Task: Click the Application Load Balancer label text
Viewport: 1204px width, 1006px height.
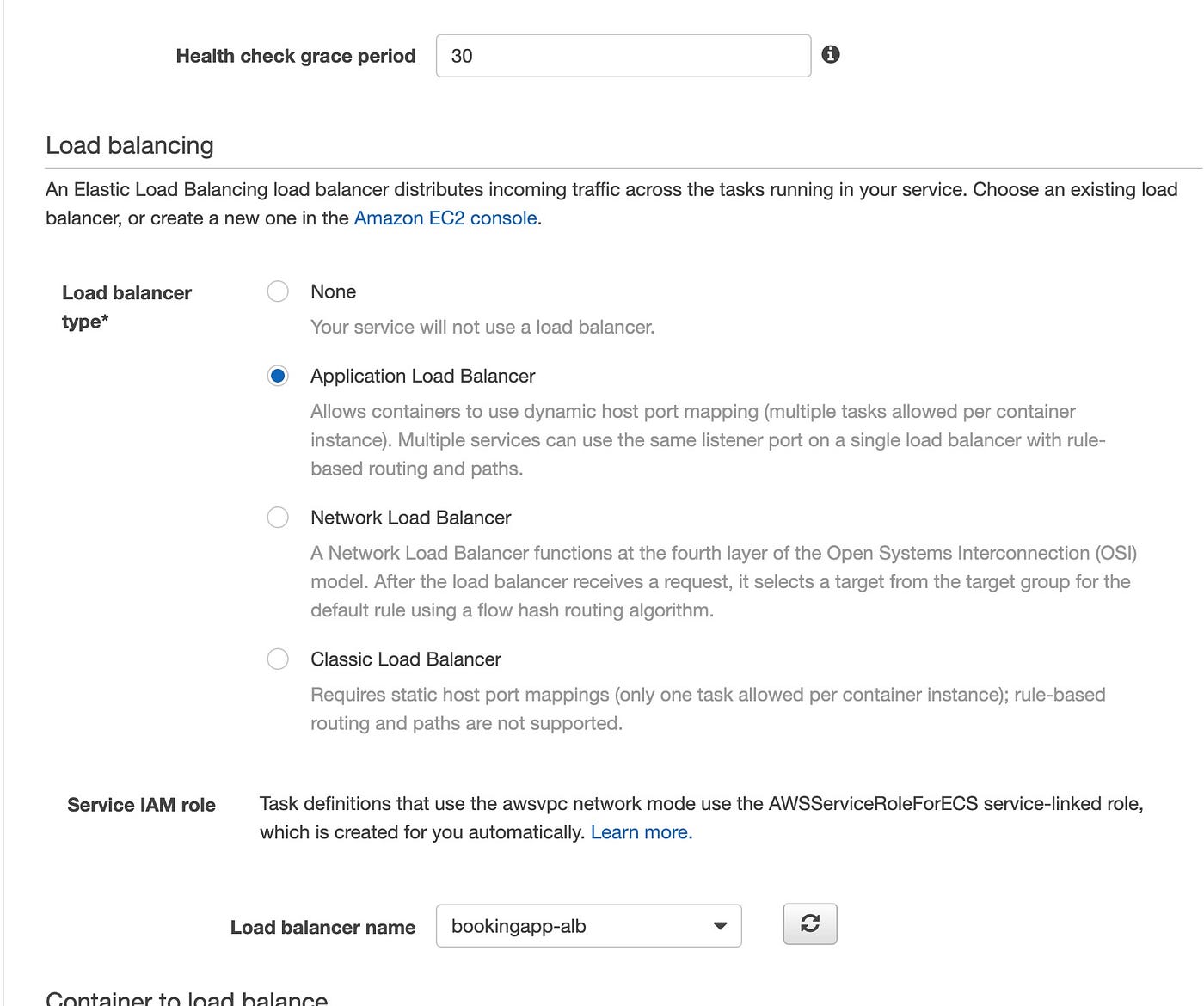Action: point(422,376)
